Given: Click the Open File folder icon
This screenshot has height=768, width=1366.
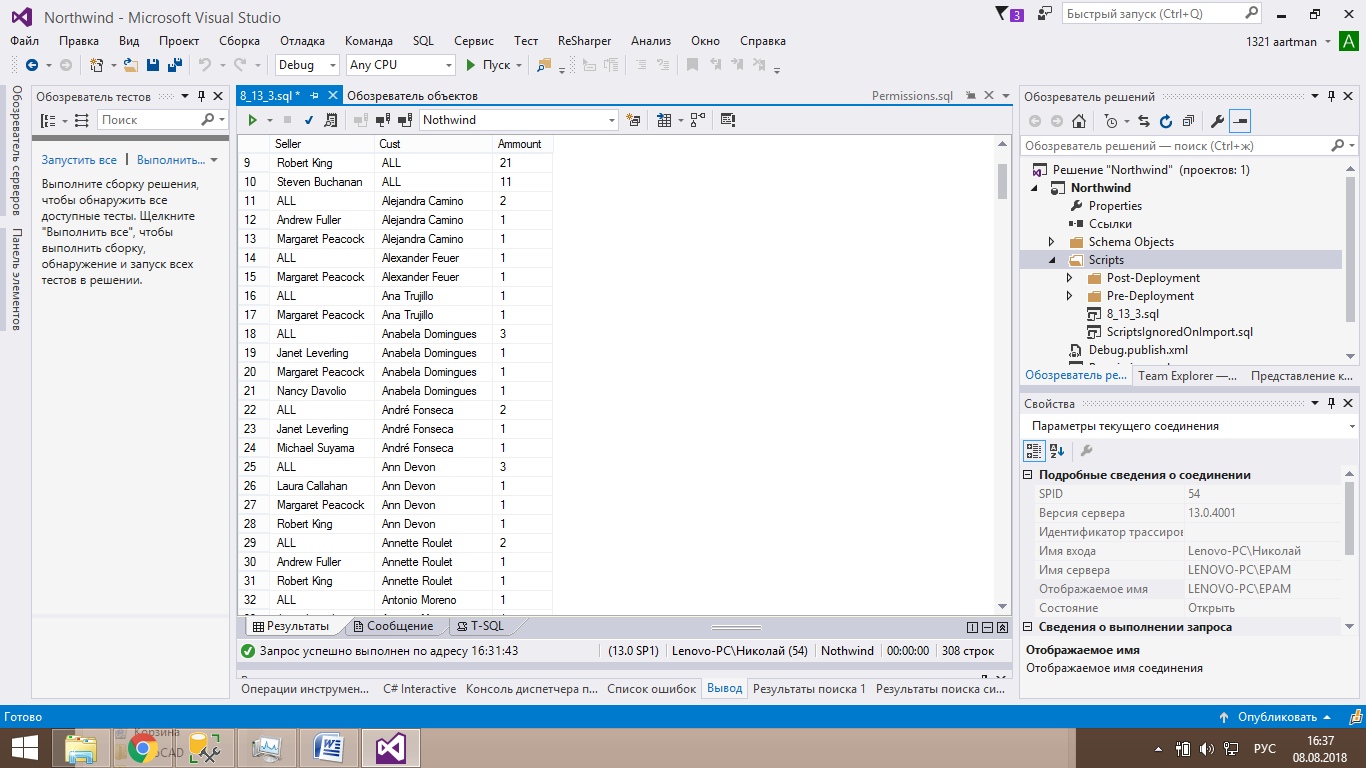Looking at the screenshot, I should pyautogui.click(x=130, y=65).
